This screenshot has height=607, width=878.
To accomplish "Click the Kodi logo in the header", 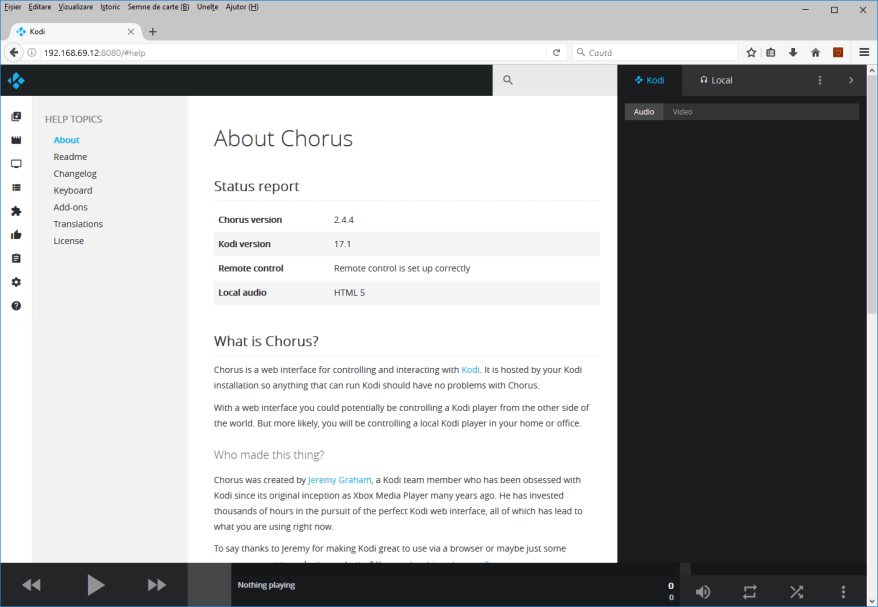I will tap(16, 80).
